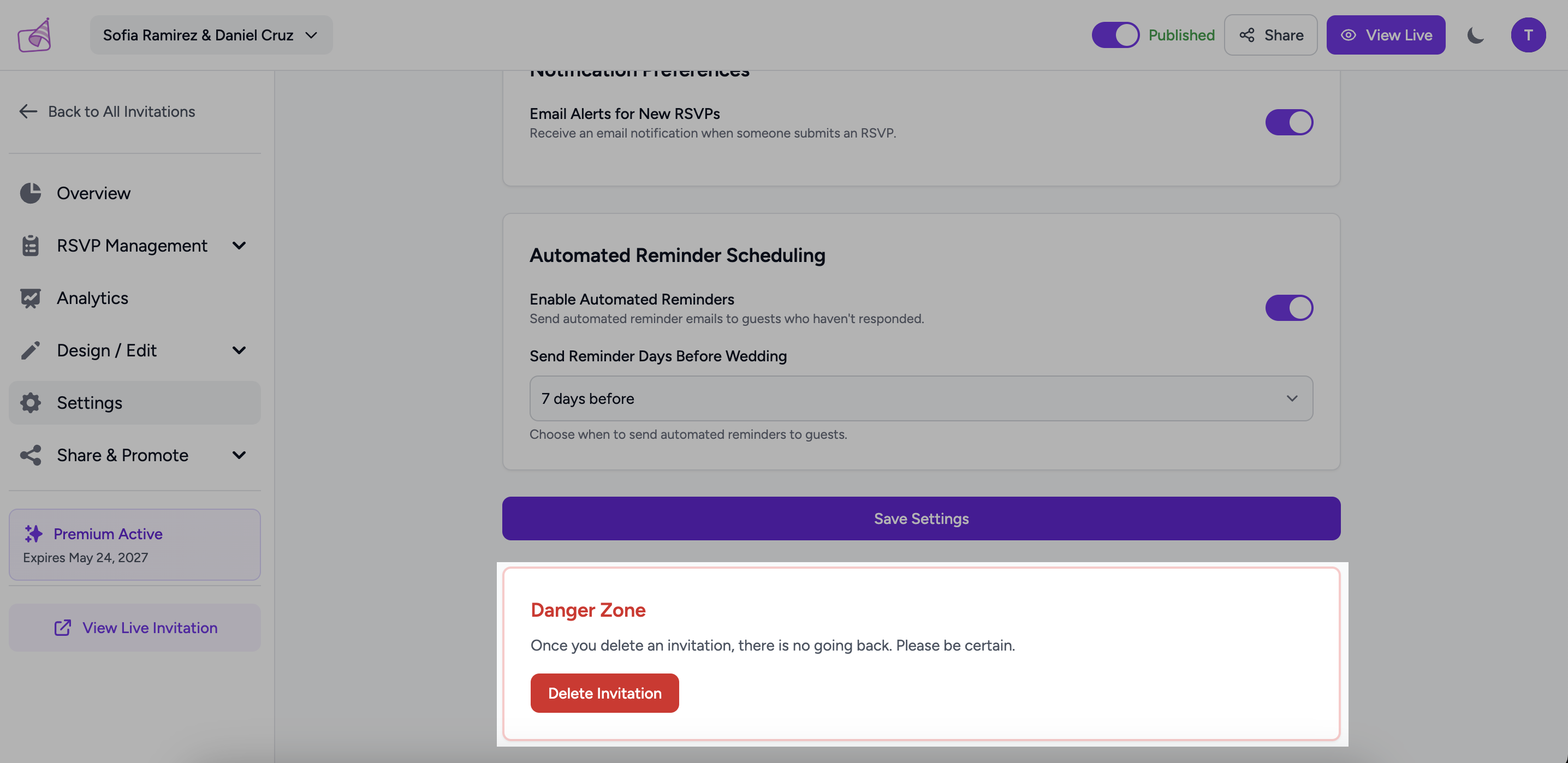
Task: Click 'Choose when to send automated reminders' hint
Action: point(688,434)
